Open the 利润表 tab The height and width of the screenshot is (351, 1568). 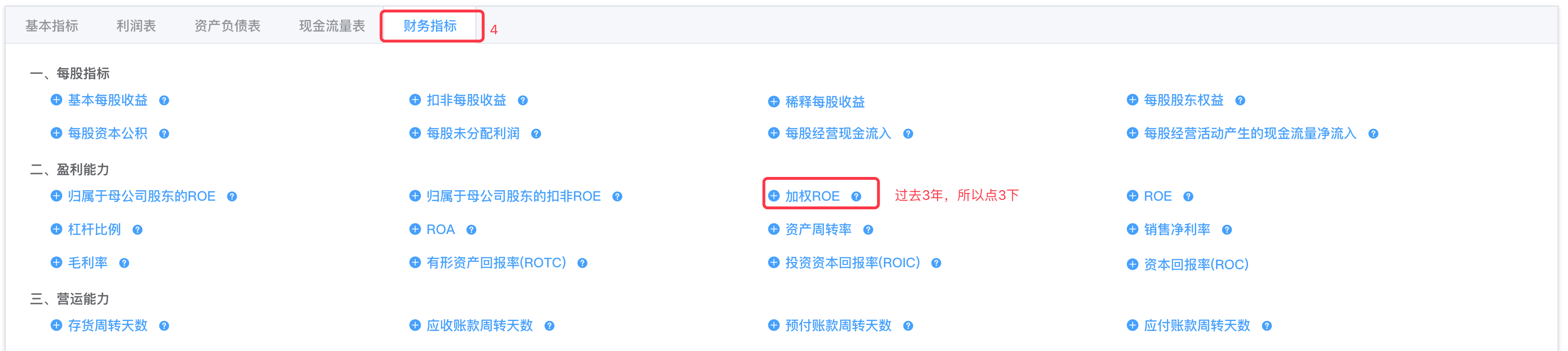tap(136, 26)
